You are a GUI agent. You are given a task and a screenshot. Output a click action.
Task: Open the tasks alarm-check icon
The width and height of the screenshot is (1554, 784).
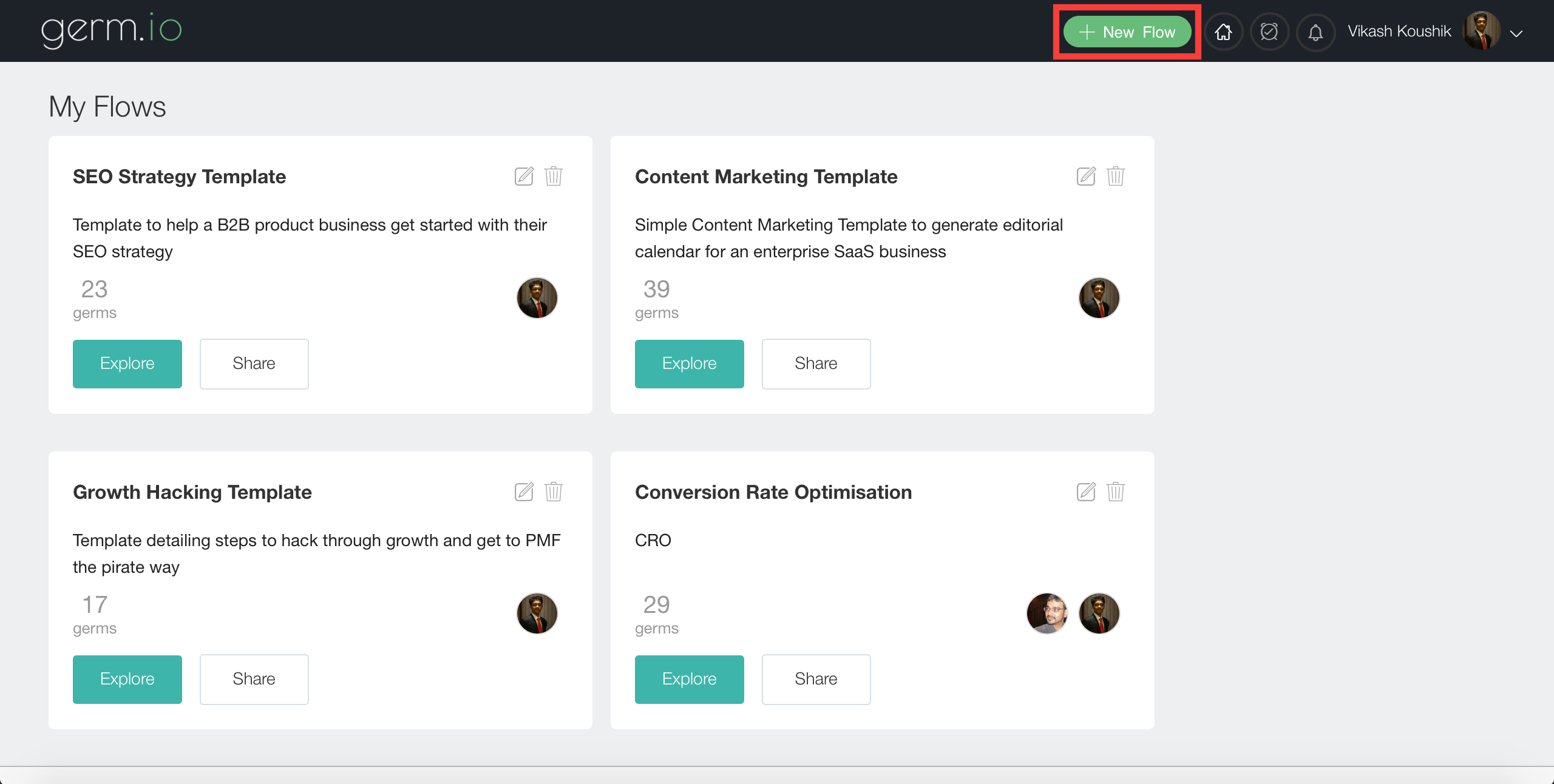(x=1269, y=32)
